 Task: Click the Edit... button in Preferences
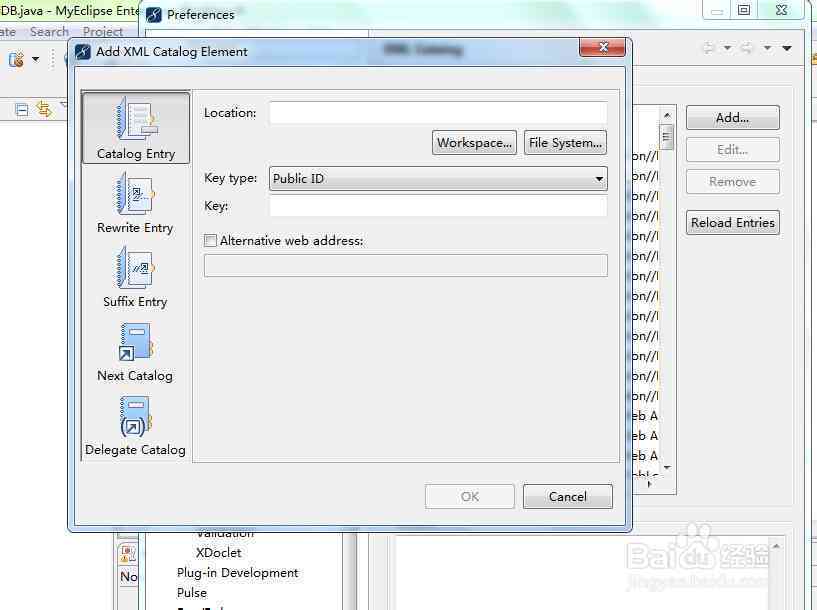click(733, 150)
